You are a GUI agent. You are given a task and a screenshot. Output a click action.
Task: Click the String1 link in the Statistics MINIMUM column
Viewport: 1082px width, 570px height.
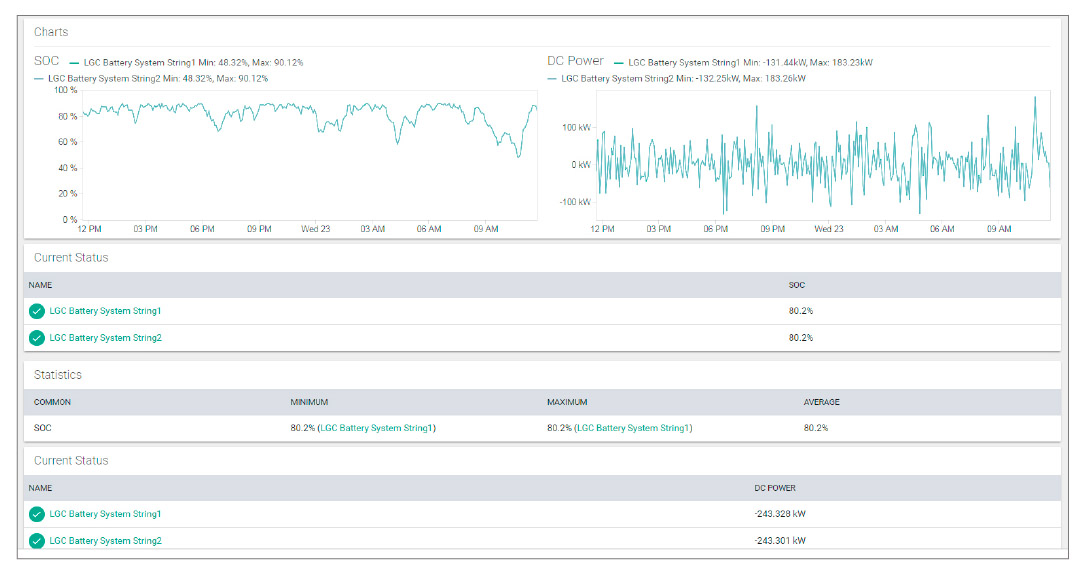376,428
